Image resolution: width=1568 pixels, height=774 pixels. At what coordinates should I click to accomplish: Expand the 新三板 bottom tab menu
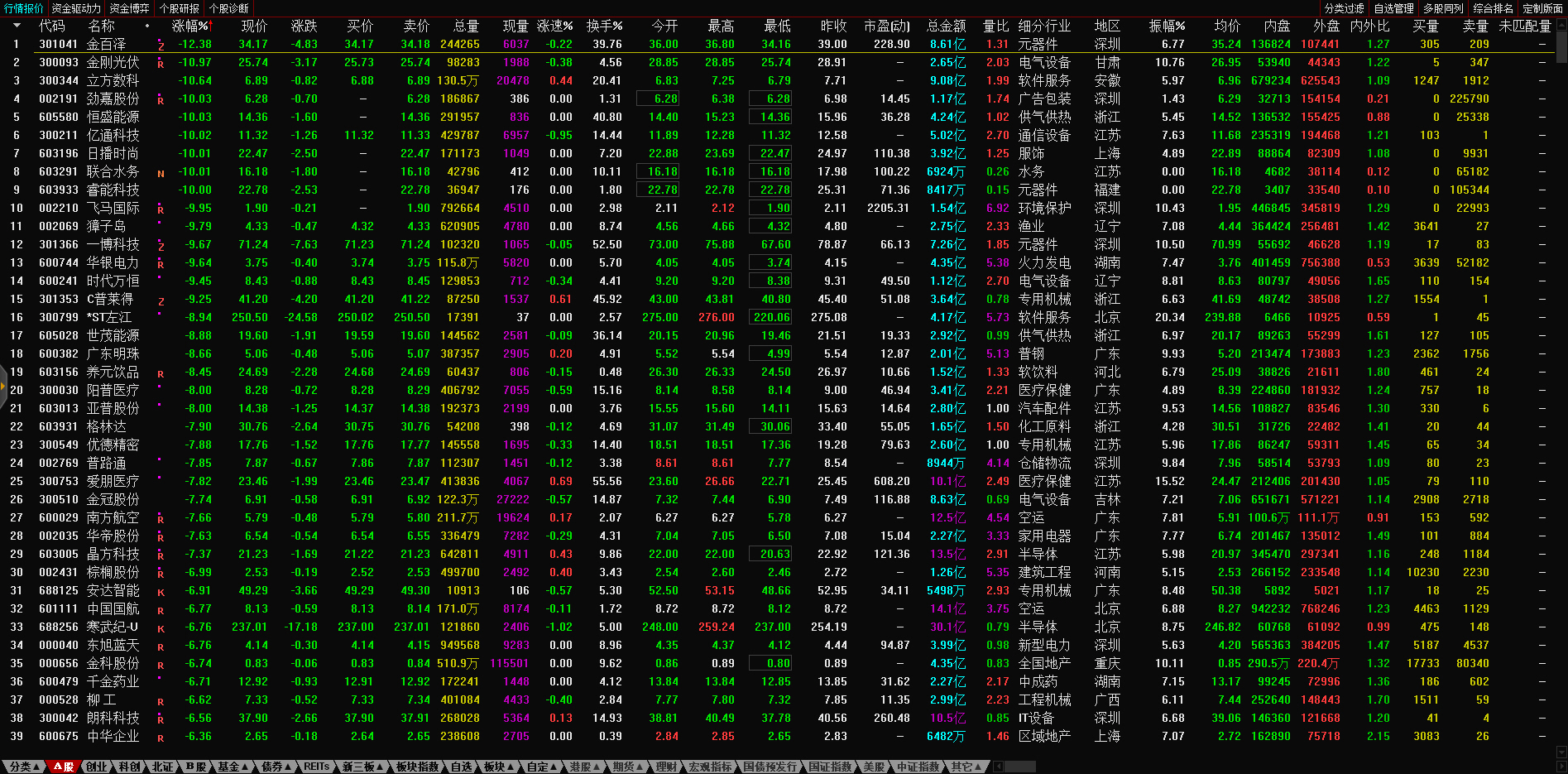tap(362, 767)
